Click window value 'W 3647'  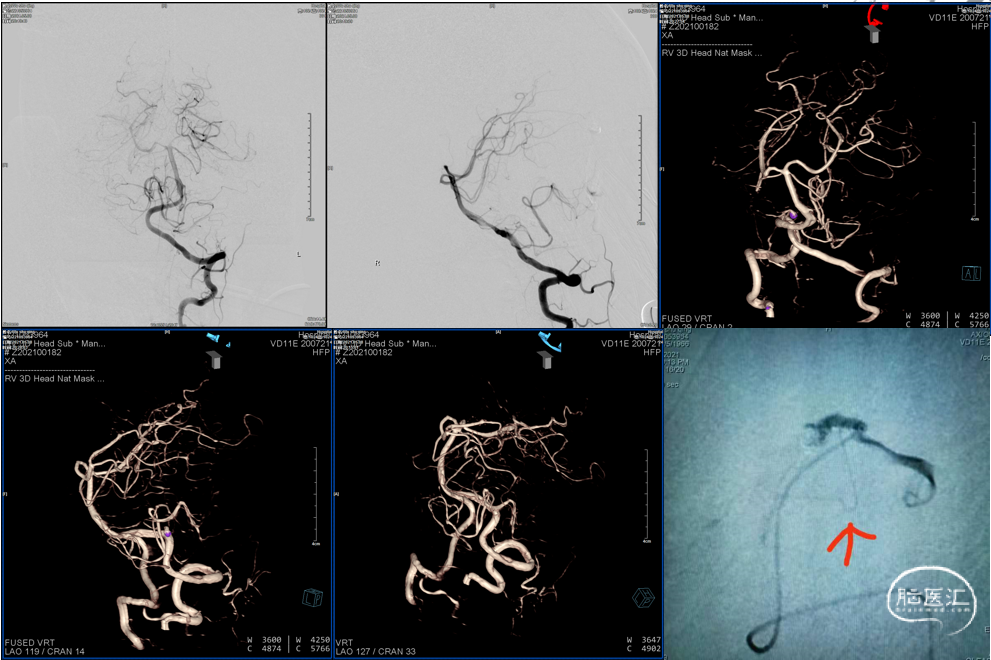tap(645, 640)
